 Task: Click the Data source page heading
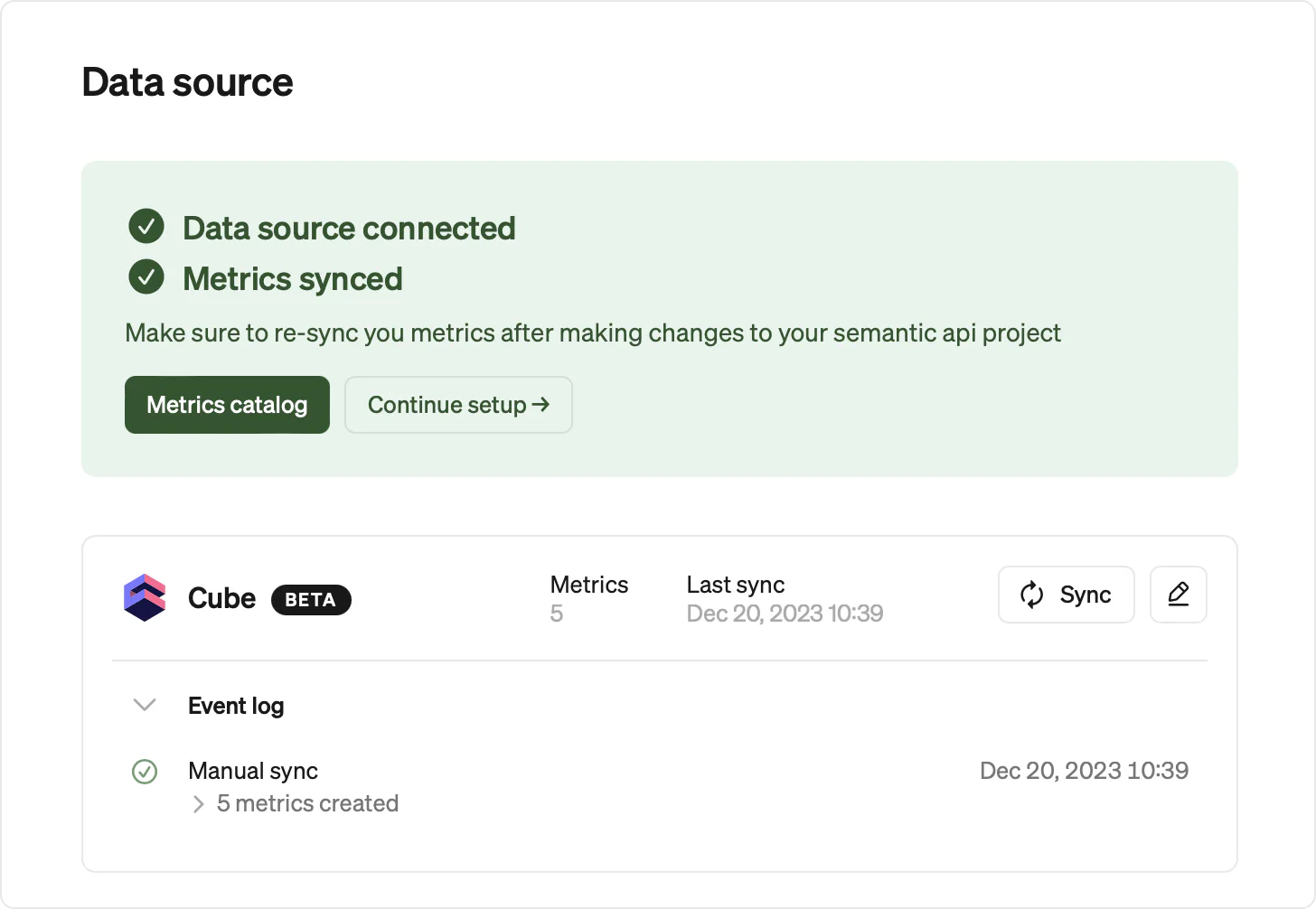pyautogui.click(x=188, y=82)
